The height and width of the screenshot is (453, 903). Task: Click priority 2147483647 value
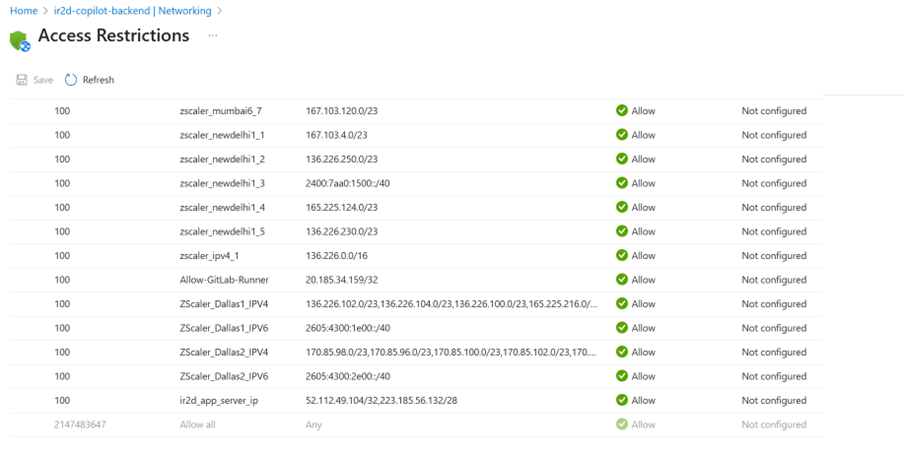[x=80, y=425]
